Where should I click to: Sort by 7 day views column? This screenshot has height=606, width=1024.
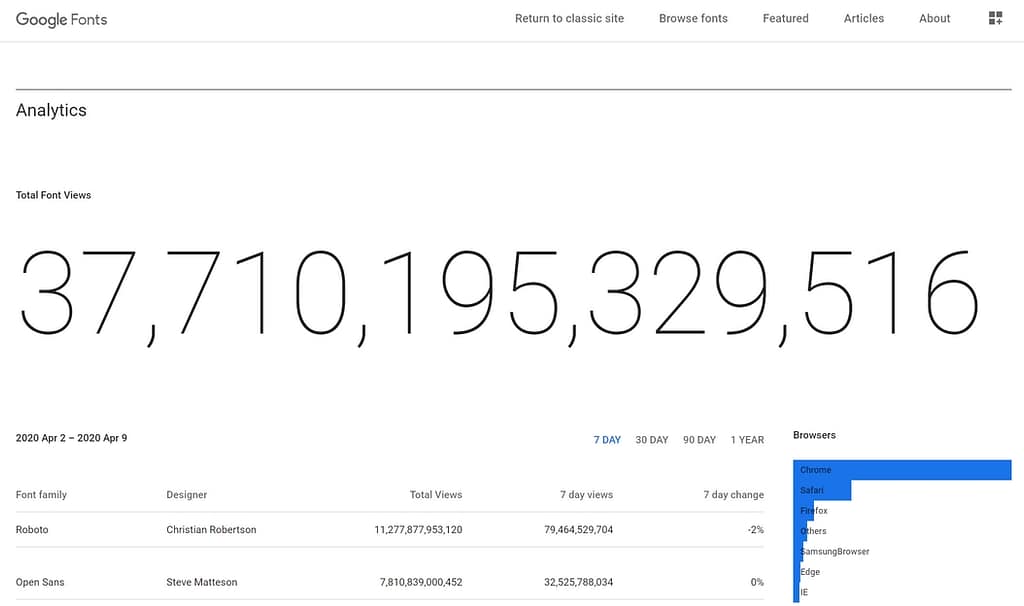tap(586, 495)
